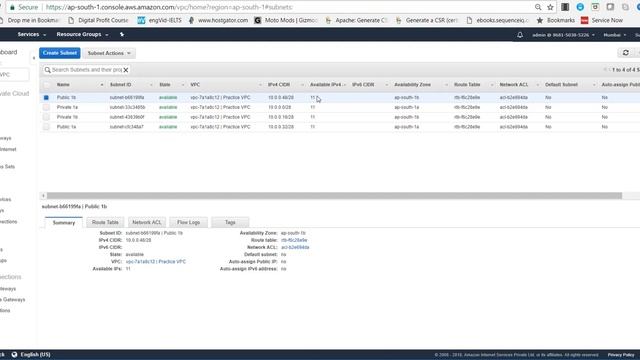Sort by the IPv4 CIDR column header

pyautogui.click(x=279, y=85)
